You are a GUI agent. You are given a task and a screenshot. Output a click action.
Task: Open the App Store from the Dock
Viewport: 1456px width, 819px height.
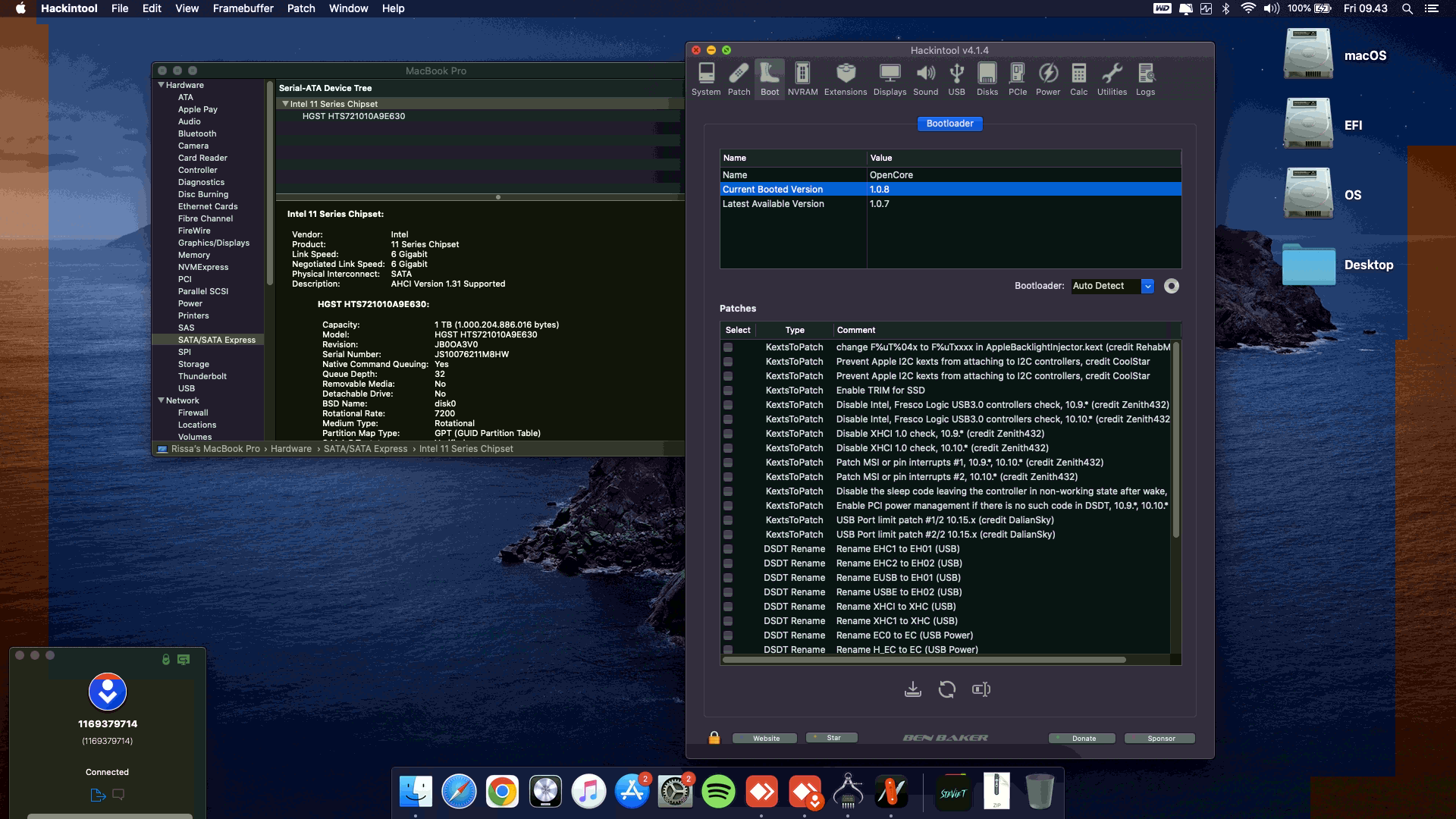click(632, 792)
